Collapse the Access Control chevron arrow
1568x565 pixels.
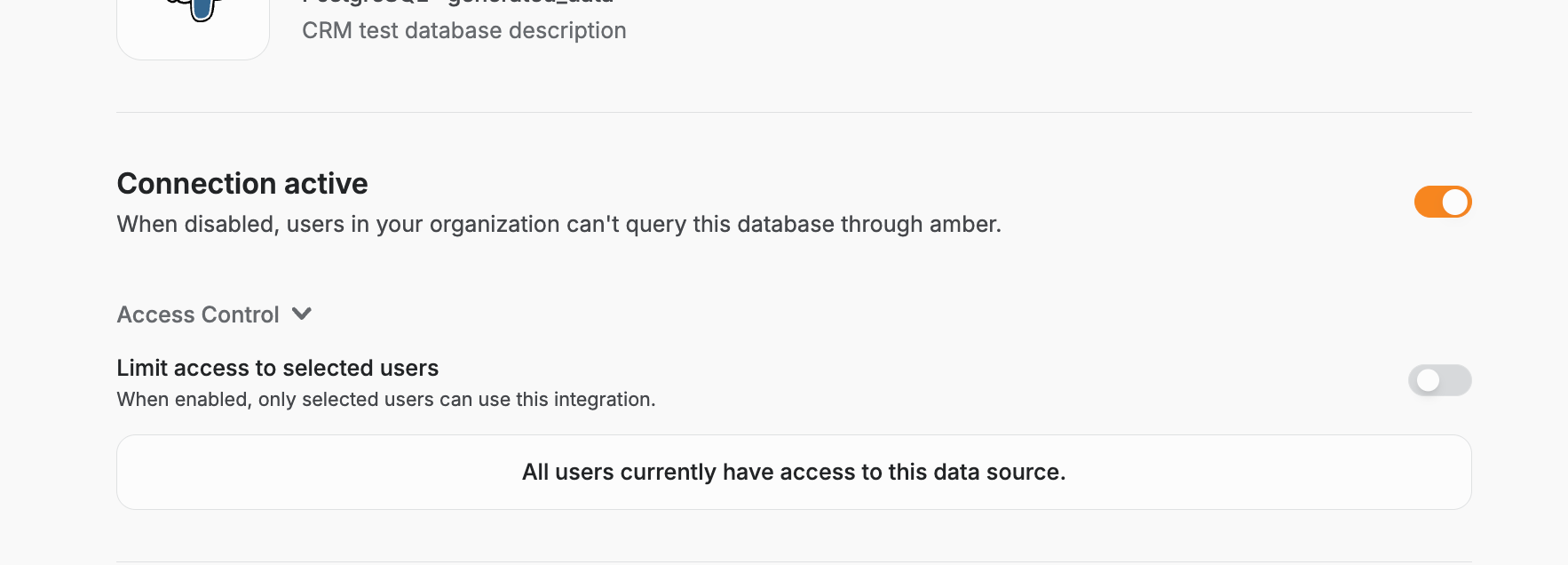[302, 314]
